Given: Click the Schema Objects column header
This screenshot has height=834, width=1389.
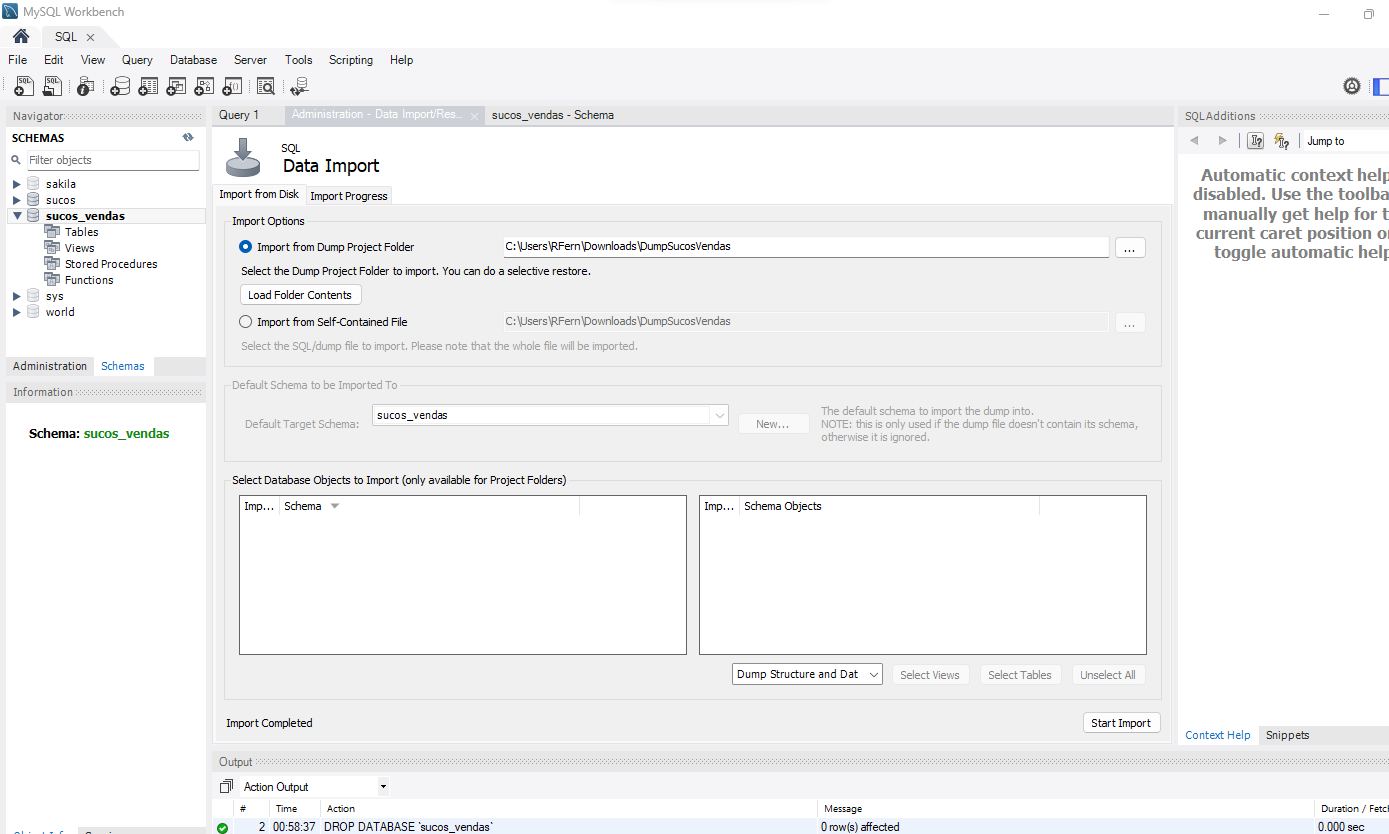Looking at the screenshot, I should click(x=889, y=506).
